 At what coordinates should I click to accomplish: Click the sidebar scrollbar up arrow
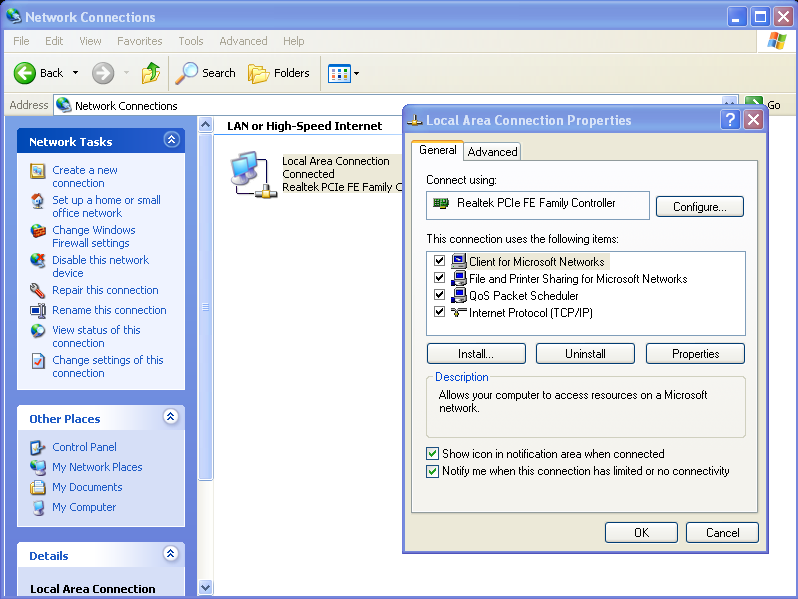(x=206, y=125)
